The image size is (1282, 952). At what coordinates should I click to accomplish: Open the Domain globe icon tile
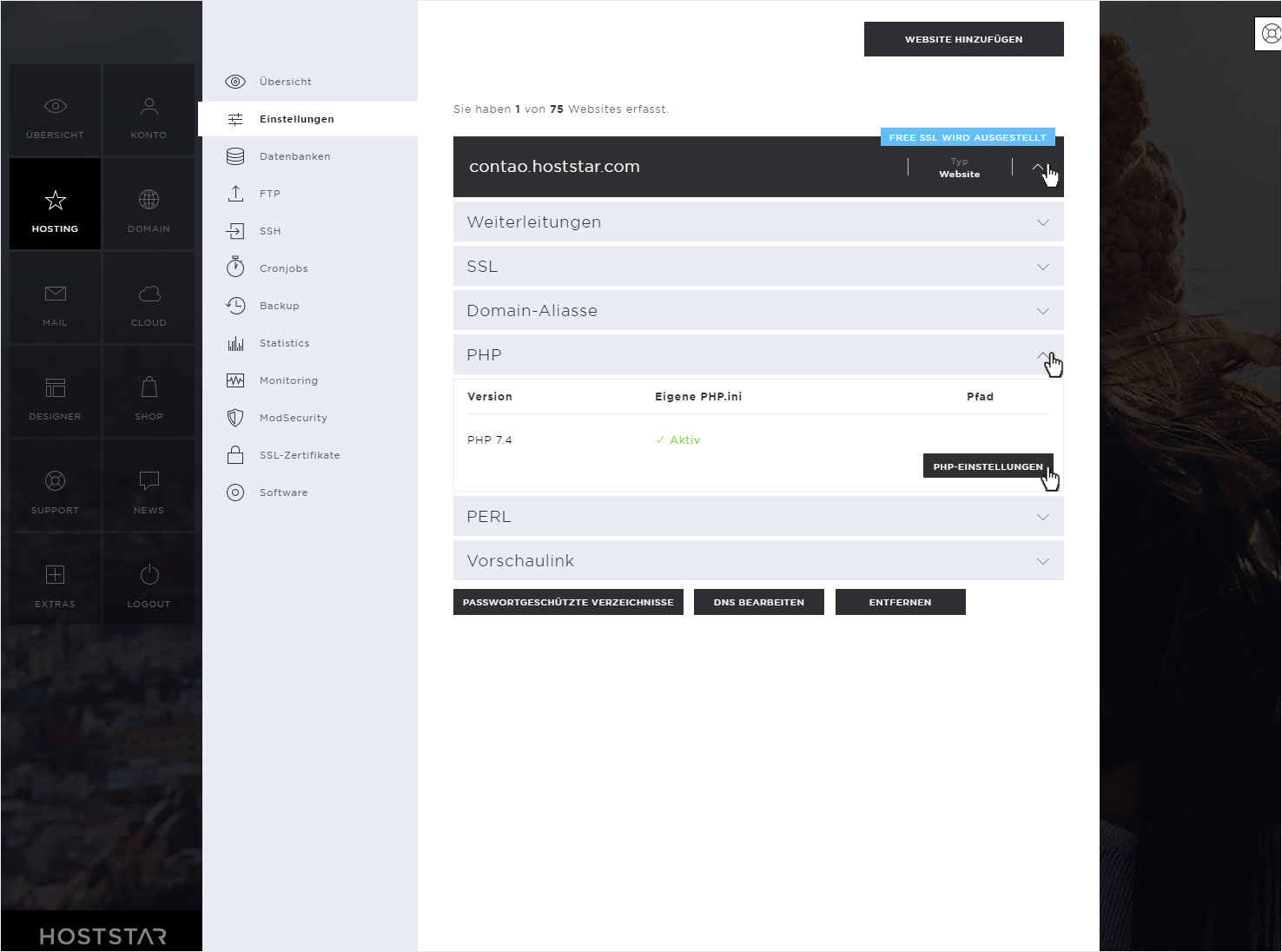coord(149,204)
